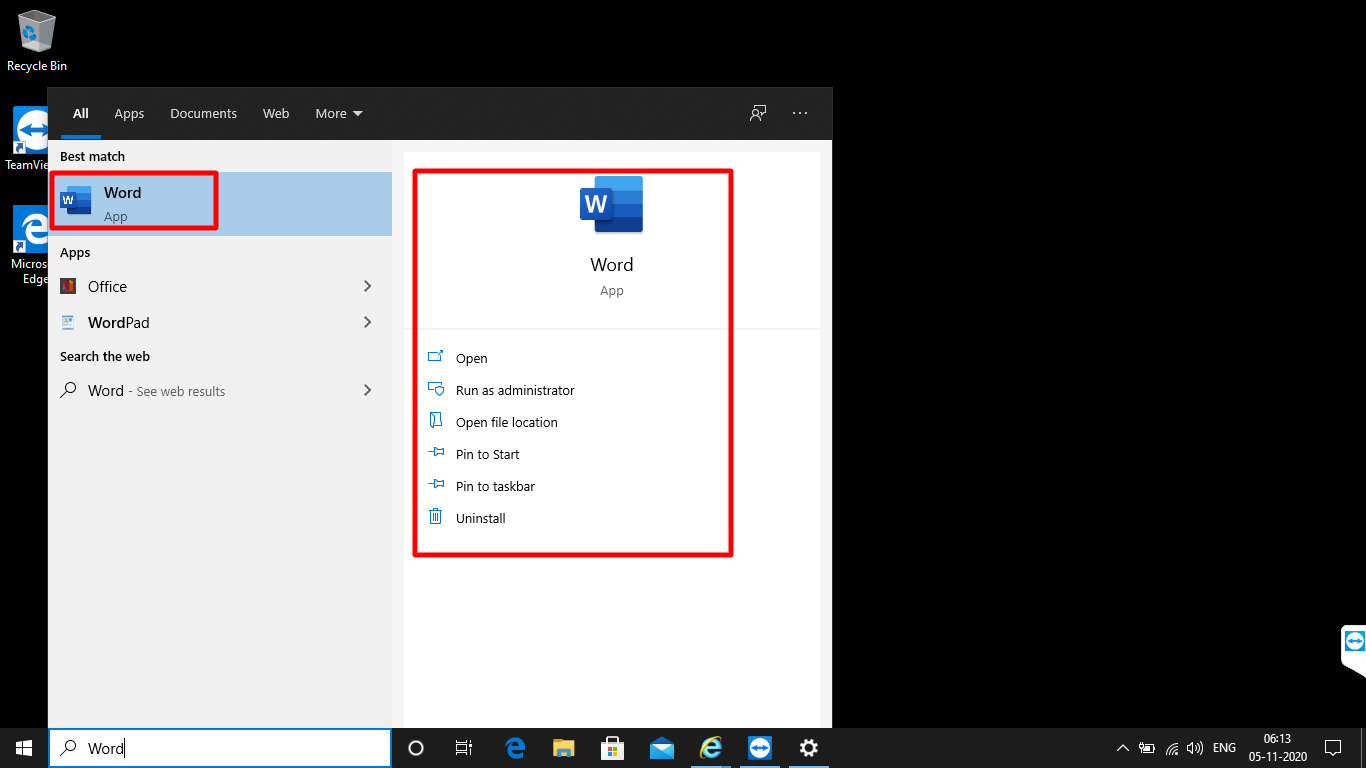Viewport: 1366px width, 768px height.
Task: Open the network Wi-Fi tray icon
Action: 1172,748
